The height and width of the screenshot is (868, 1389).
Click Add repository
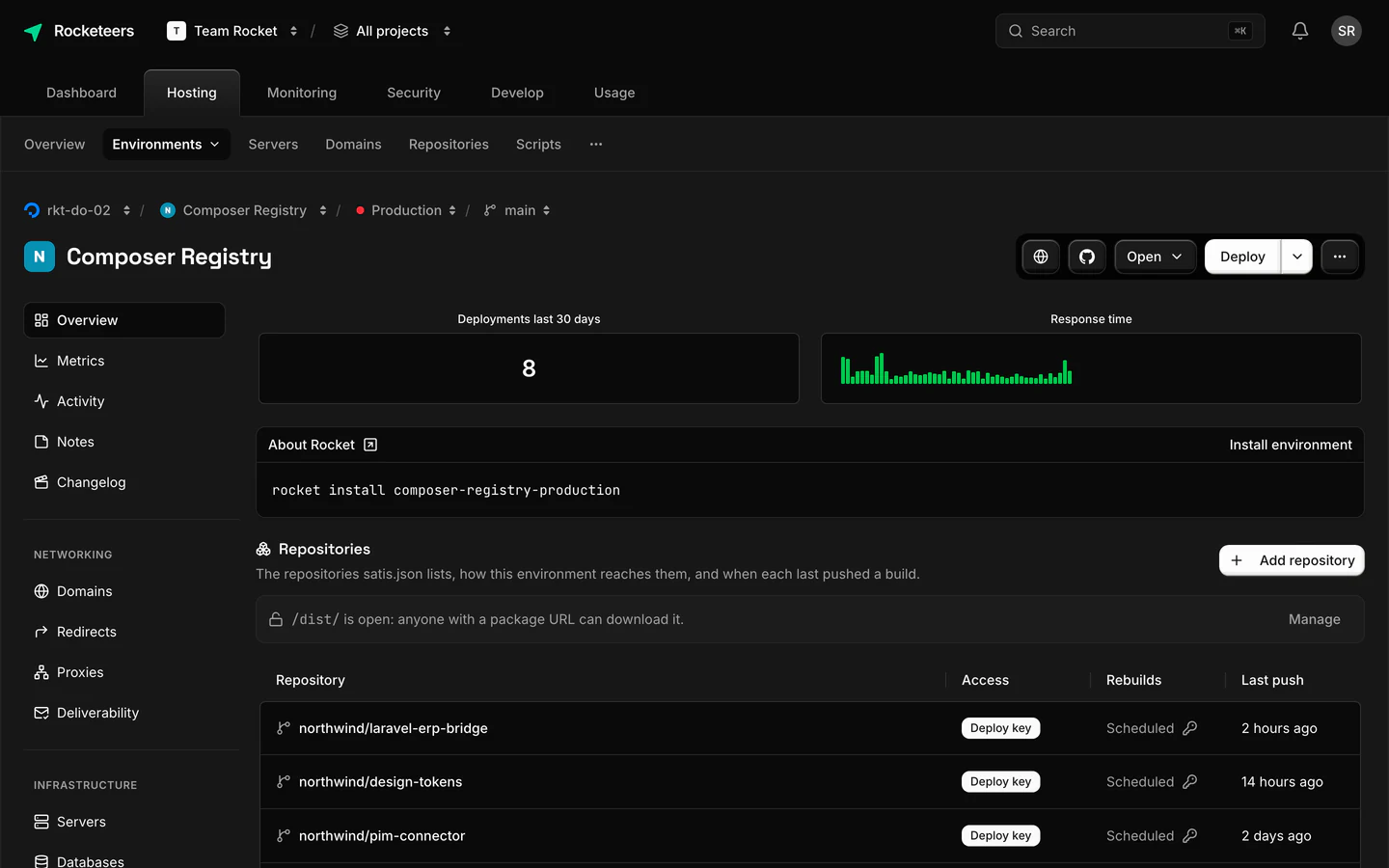click(x=1292, y=560)
